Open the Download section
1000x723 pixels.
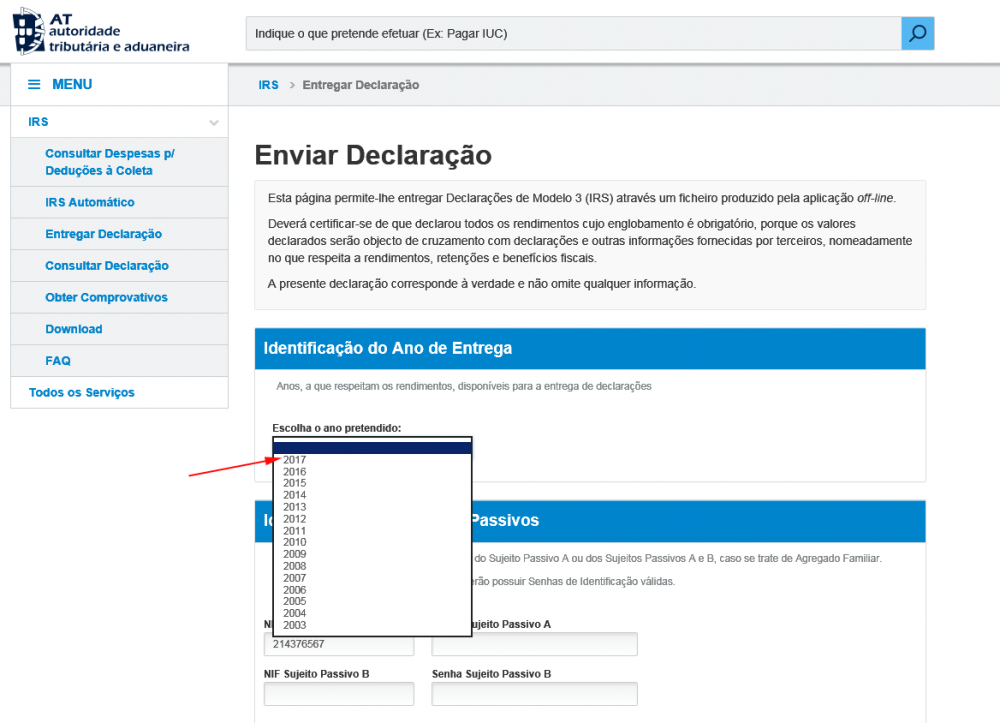pyautogui.click(x=73, y=329)
